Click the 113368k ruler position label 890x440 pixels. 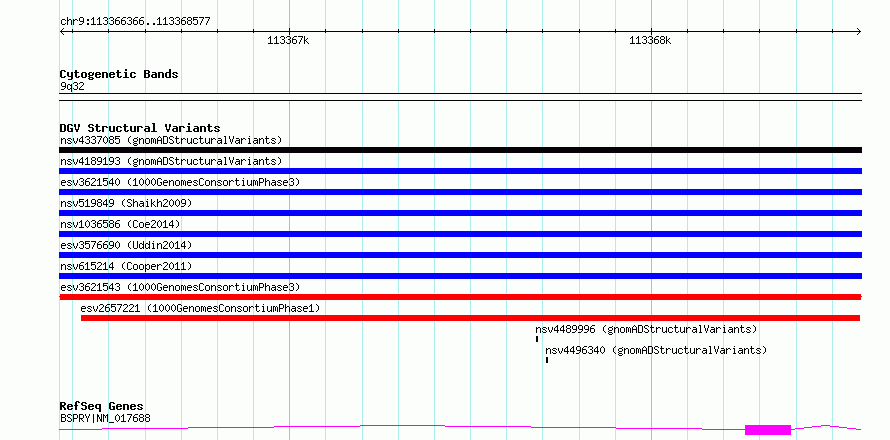[x=650, y=40]
